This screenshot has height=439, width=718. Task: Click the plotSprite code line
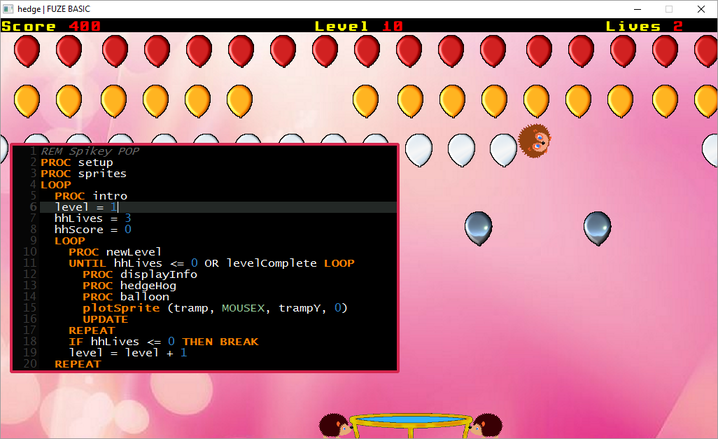point(214,308)
